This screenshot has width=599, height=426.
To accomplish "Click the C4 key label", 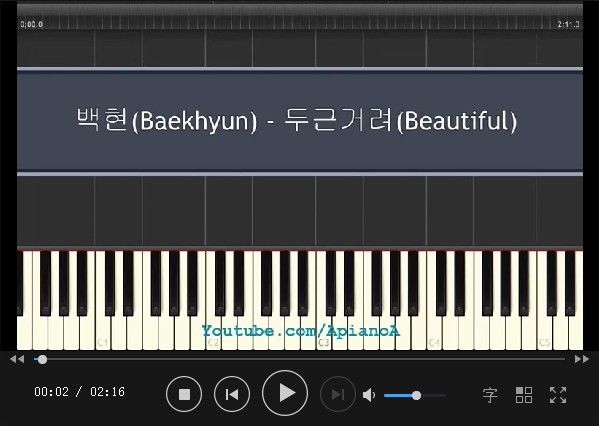I will 434,342.
